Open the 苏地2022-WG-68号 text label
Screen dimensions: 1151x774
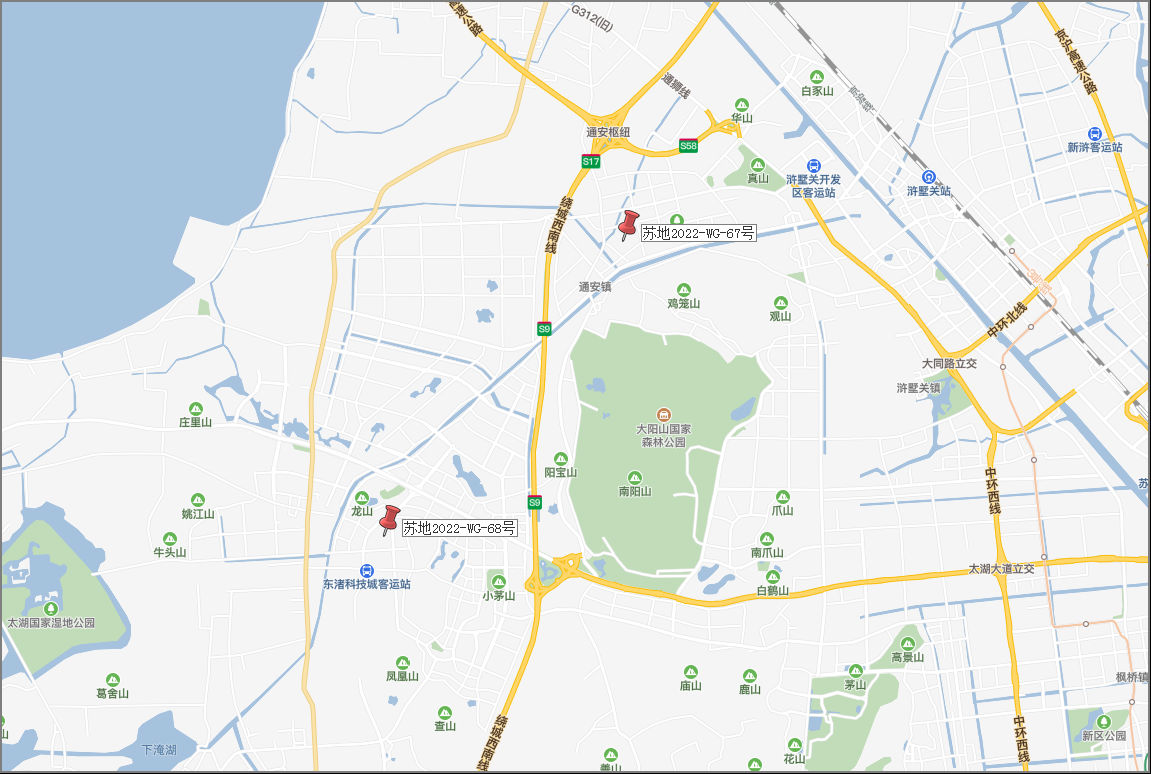click(460, 528)
